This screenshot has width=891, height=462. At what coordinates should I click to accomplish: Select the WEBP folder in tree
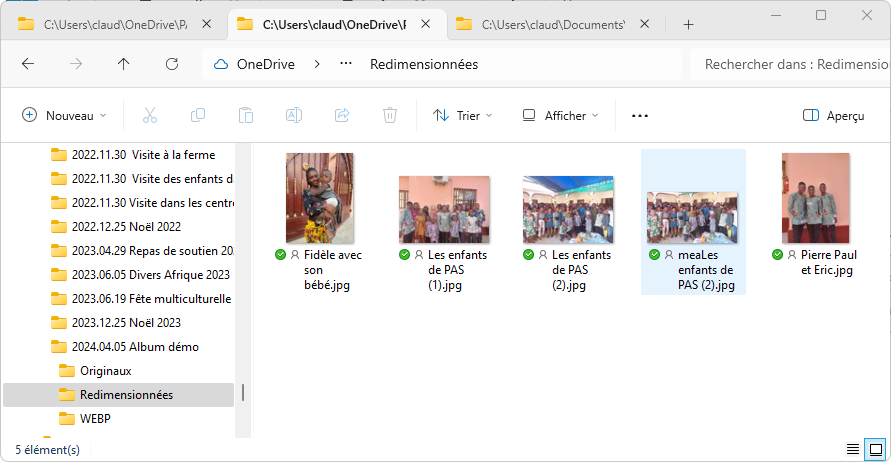pos(95,418)
